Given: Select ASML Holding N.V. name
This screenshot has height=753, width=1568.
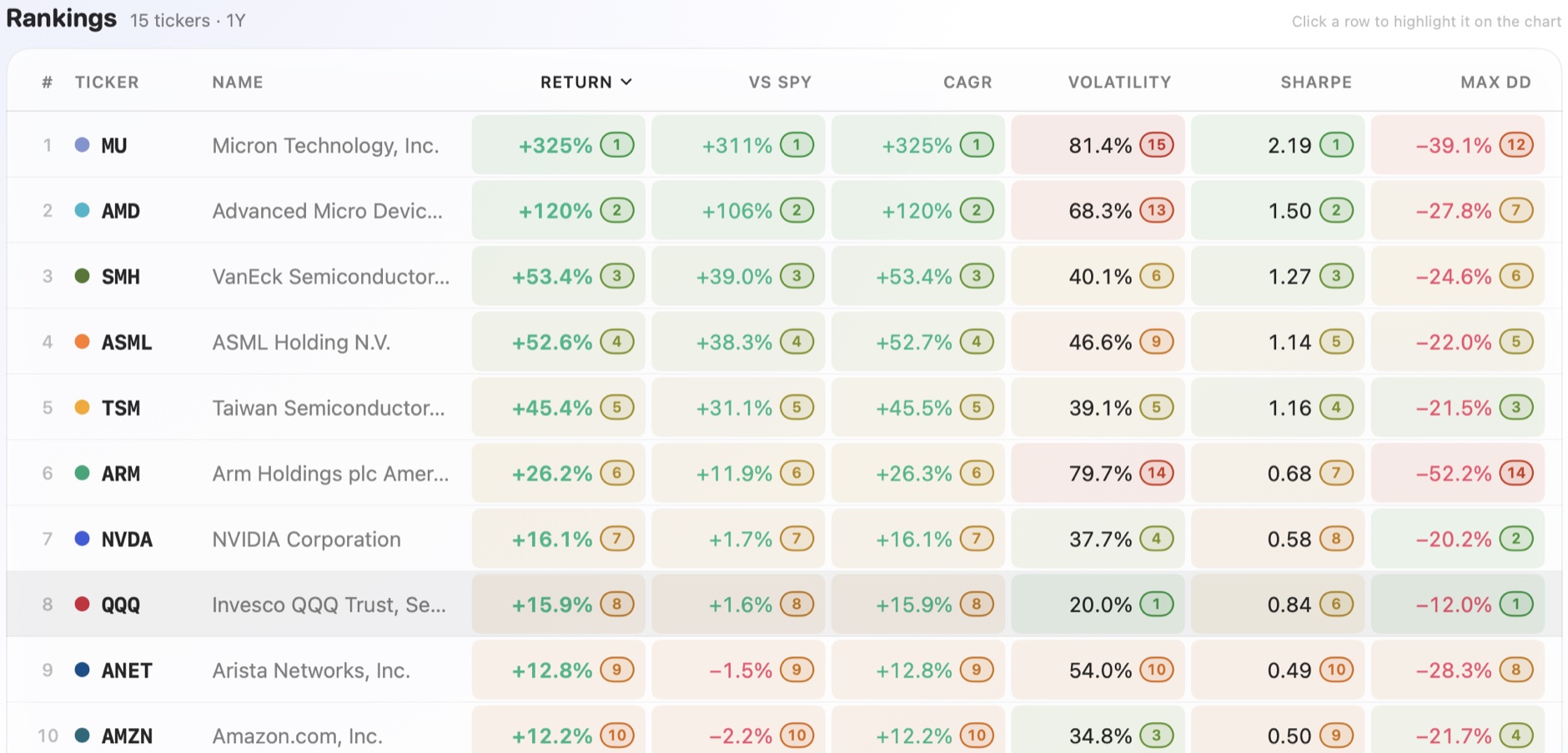Looking at the screenshot, I should tap(301, 343).
